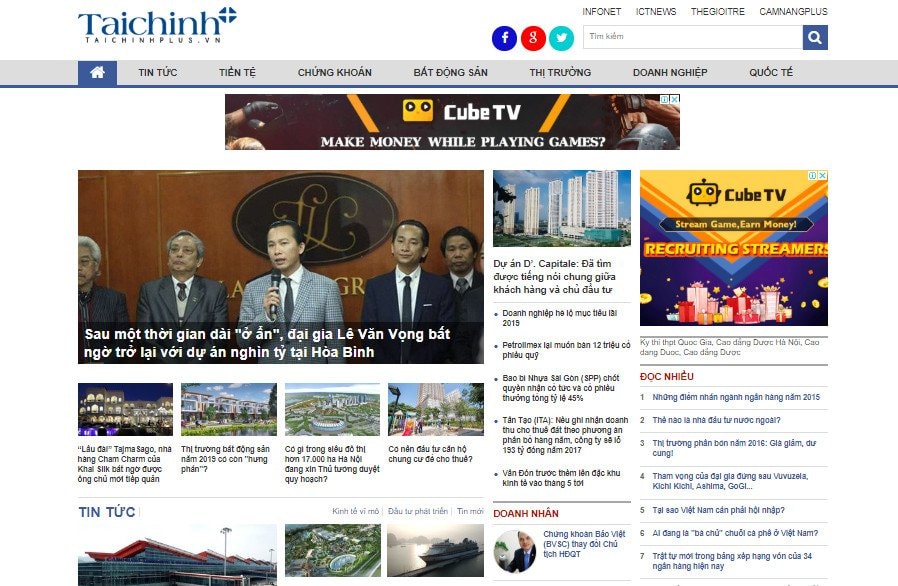Open the CHỨNG KHOÁN menu
Viewport: 898px width, 586px height.
tap(334, 73)
